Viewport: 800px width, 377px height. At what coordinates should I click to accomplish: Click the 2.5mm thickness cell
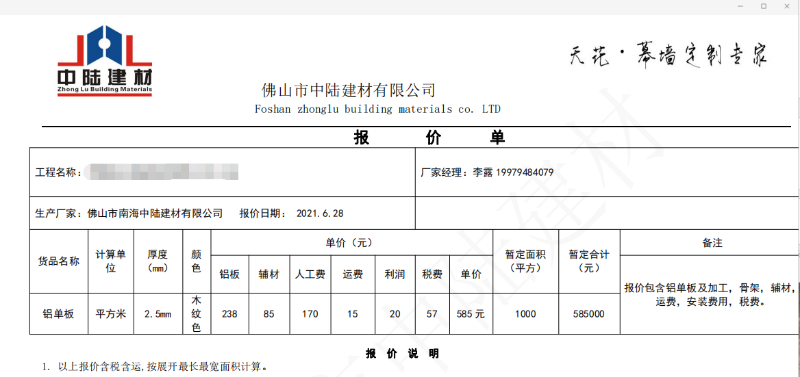pos(158,314)
